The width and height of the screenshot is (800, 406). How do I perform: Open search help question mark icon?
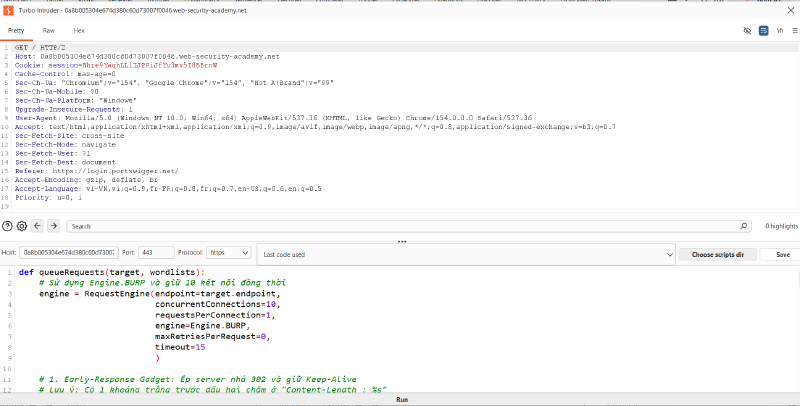coord(7,226)
